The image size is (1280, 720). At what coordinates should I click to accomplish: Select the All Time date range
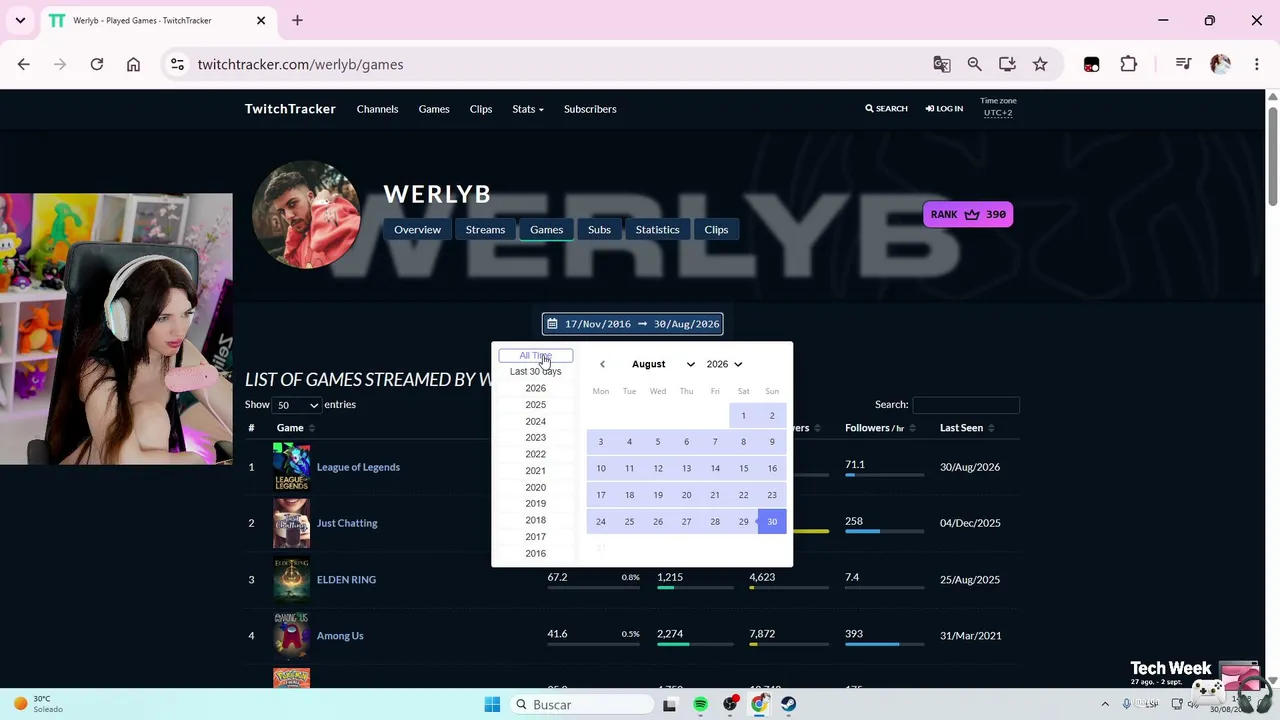536,356
